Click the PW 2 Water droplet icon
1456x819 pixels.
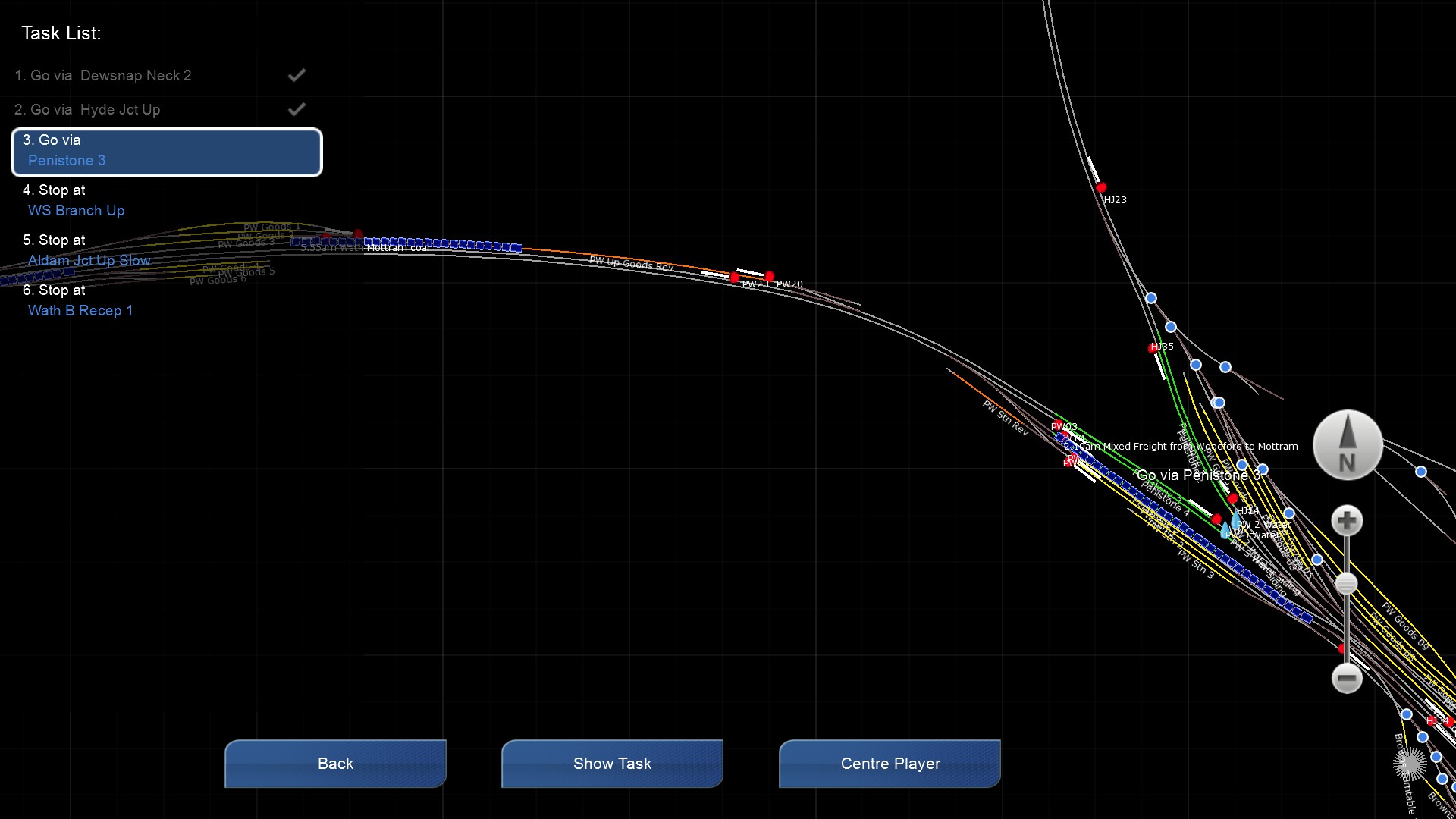click(x=1235, y=518)
